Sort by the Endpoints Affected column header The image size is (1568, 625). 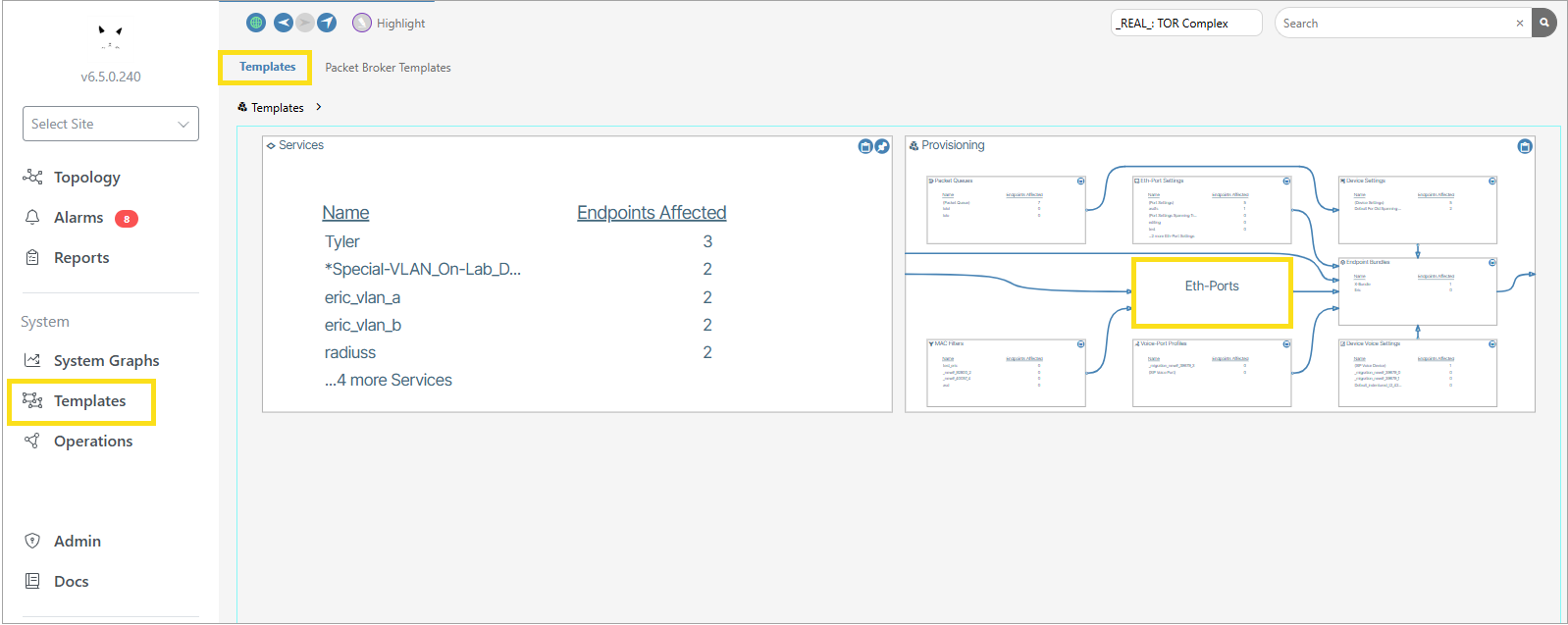[652, 213]
